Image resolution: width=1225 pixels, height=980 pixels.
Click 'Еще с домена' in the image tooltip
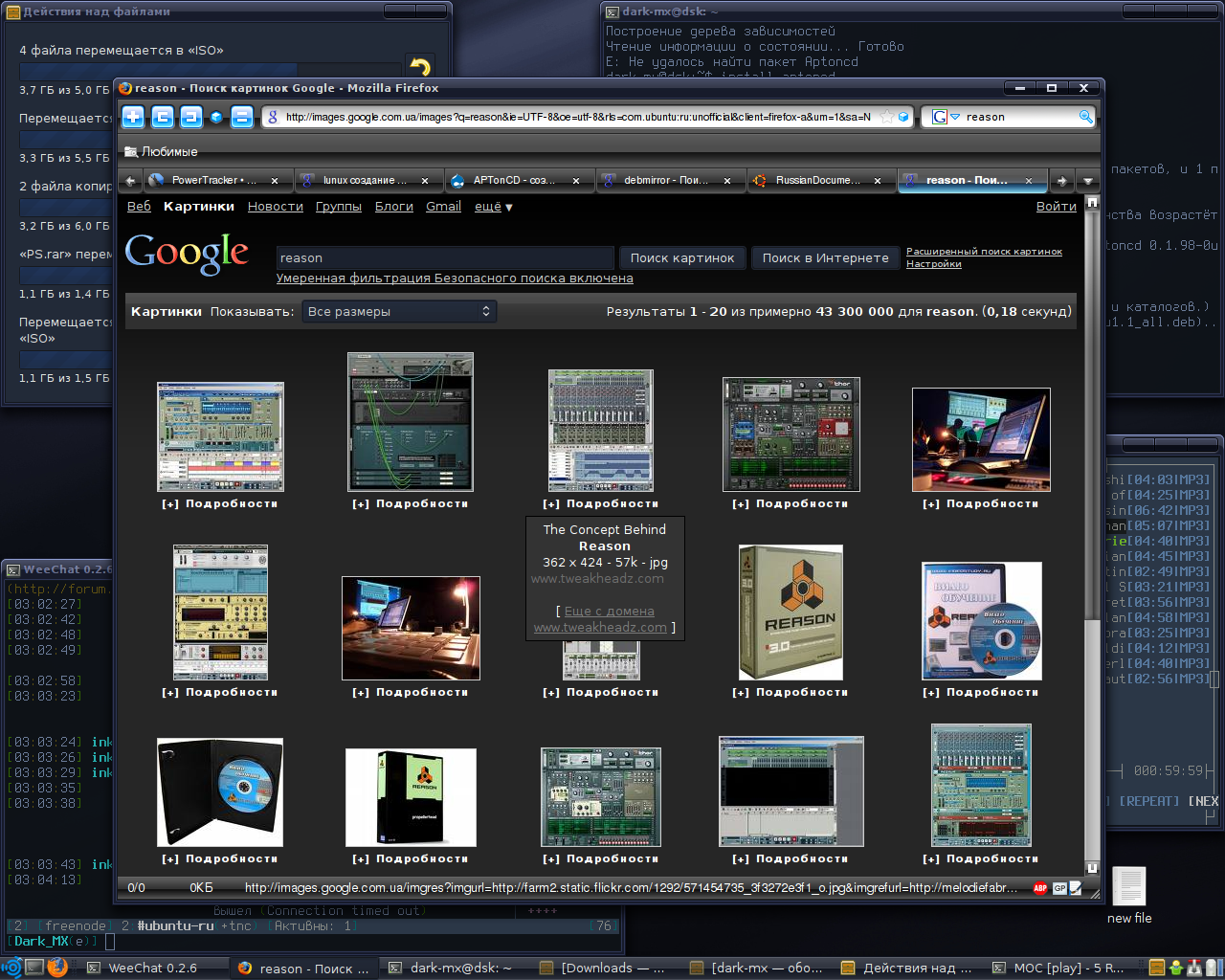point(609,612)
